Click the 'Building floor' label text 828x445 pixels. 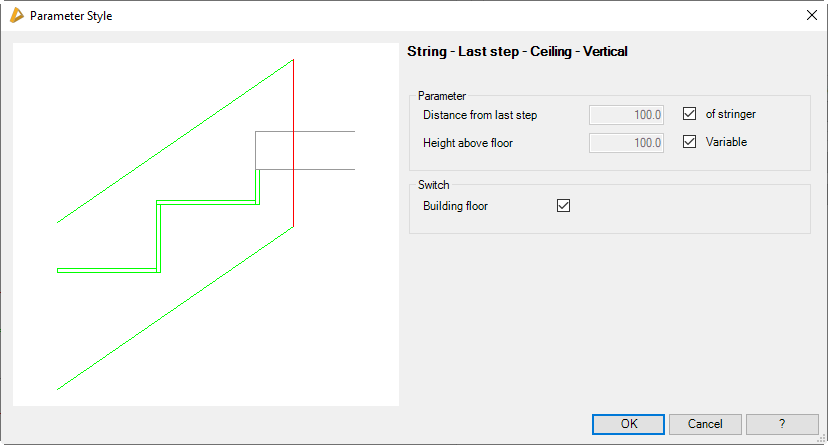pyautogui.click(x=455, y=206)
